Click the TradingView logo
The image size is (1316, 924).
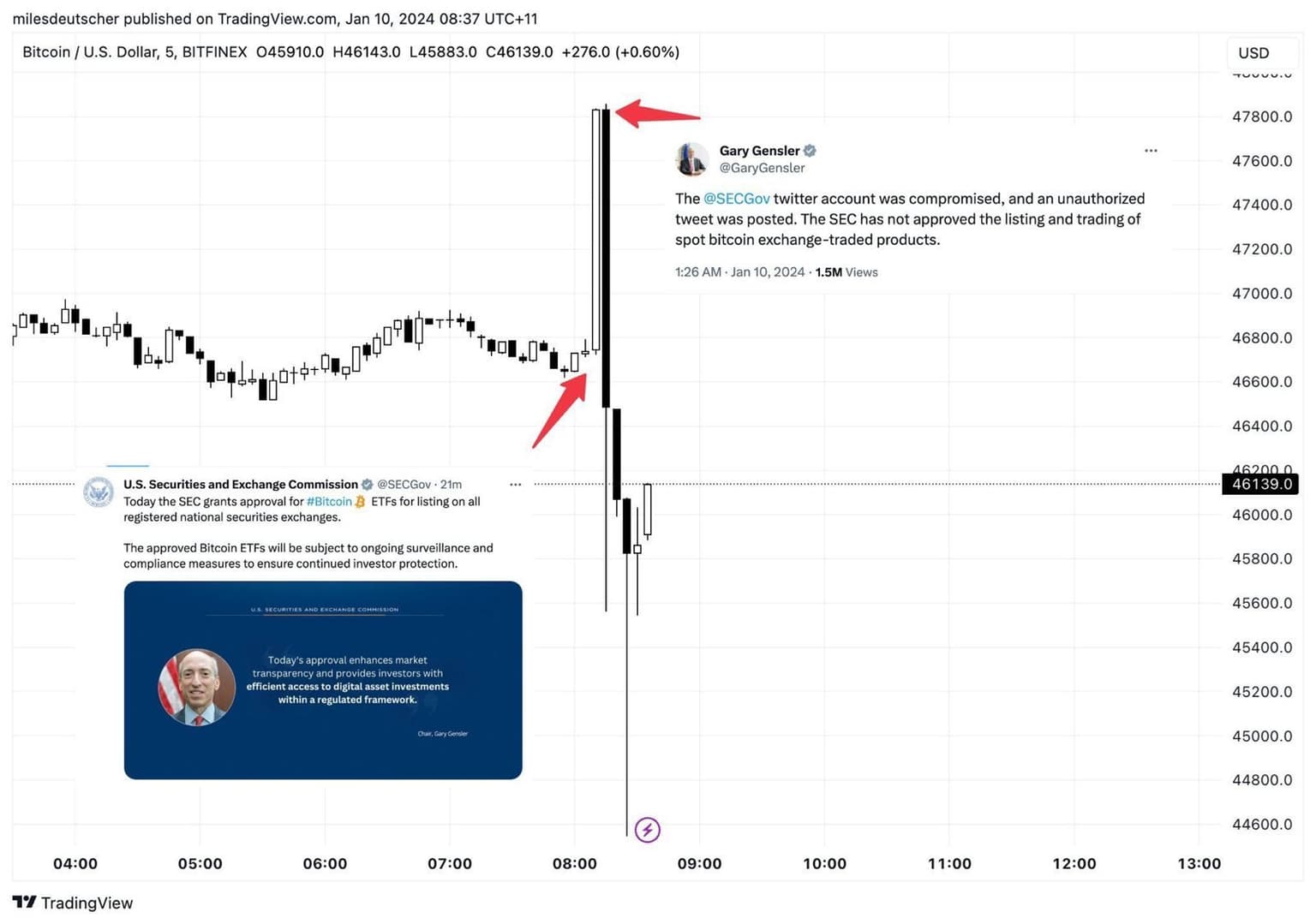pyautogui.click(x=73, y=903)
